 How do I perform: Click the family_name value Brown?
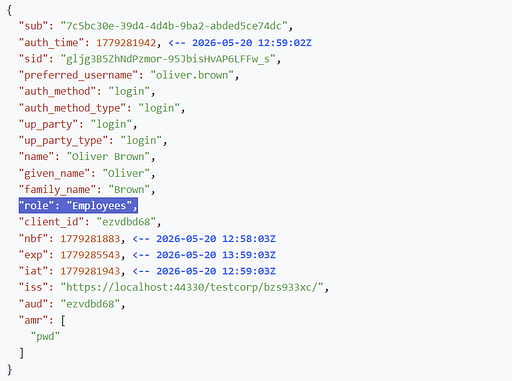click(x=129, y=189)
